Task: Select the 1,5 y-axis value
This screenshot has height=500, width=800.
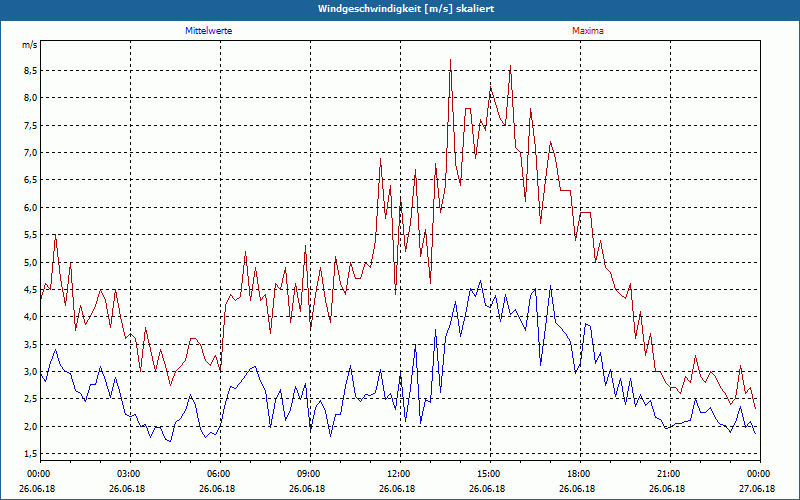Action: (x=30, y=454)
